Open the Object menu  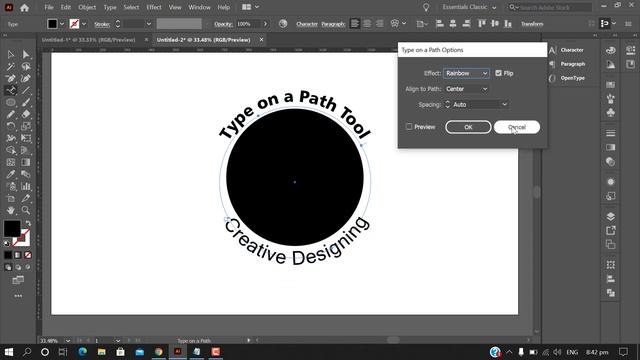click(87, 7)
